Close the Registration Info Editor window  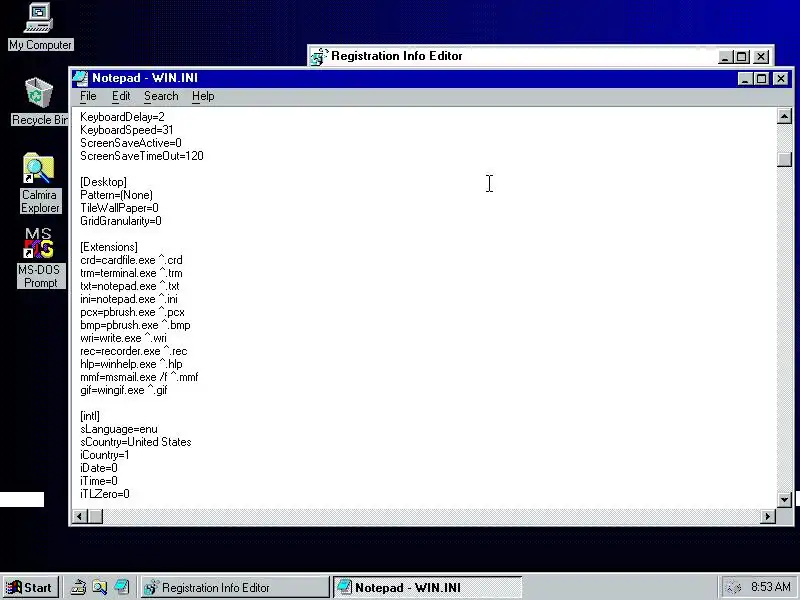click(761, 57)
